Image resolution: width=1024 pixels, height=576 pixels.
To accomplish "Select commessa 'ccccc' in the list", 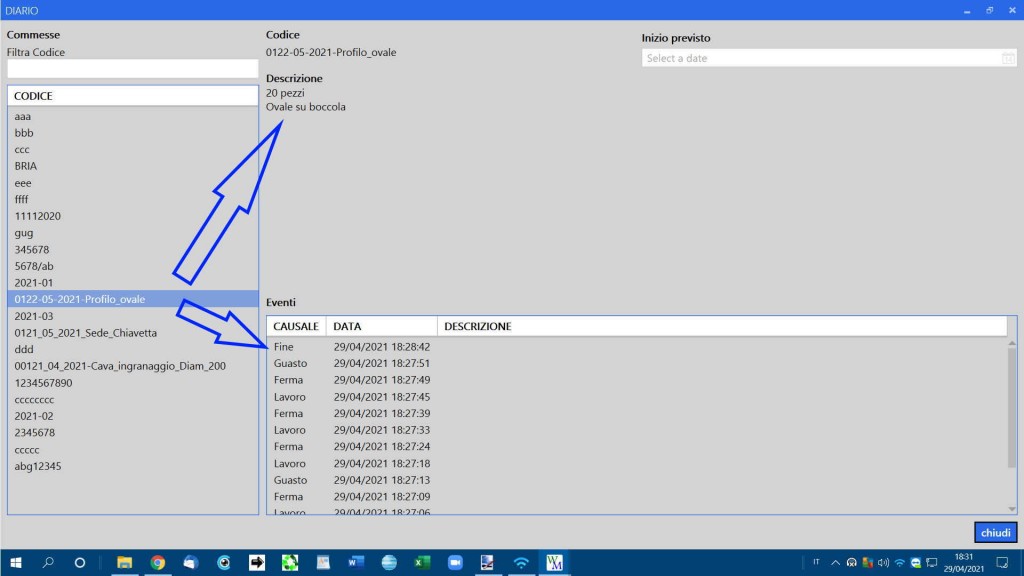I will coord(133,449).
